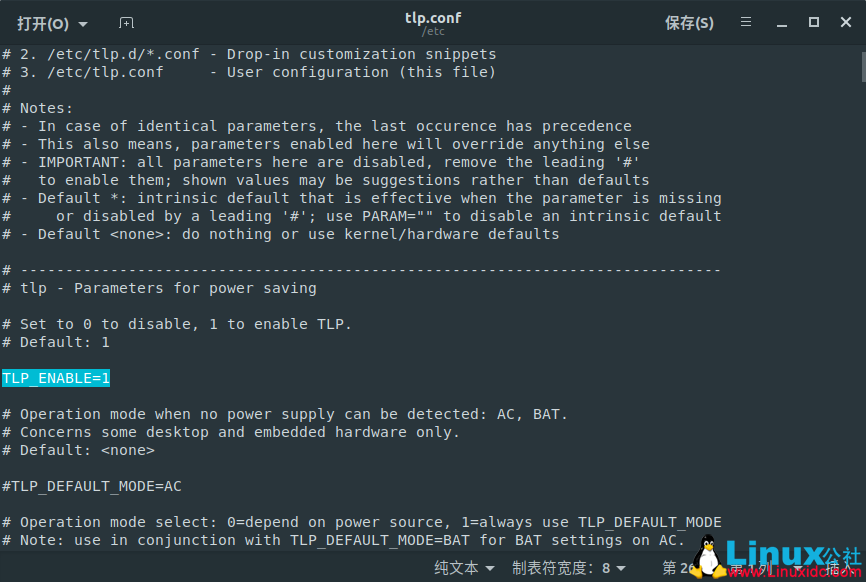The height and width of the screenshot is (582, 866).
Task: Open the 制表符宽度 tab width dropdown
Action: click(x=568, y=567)
